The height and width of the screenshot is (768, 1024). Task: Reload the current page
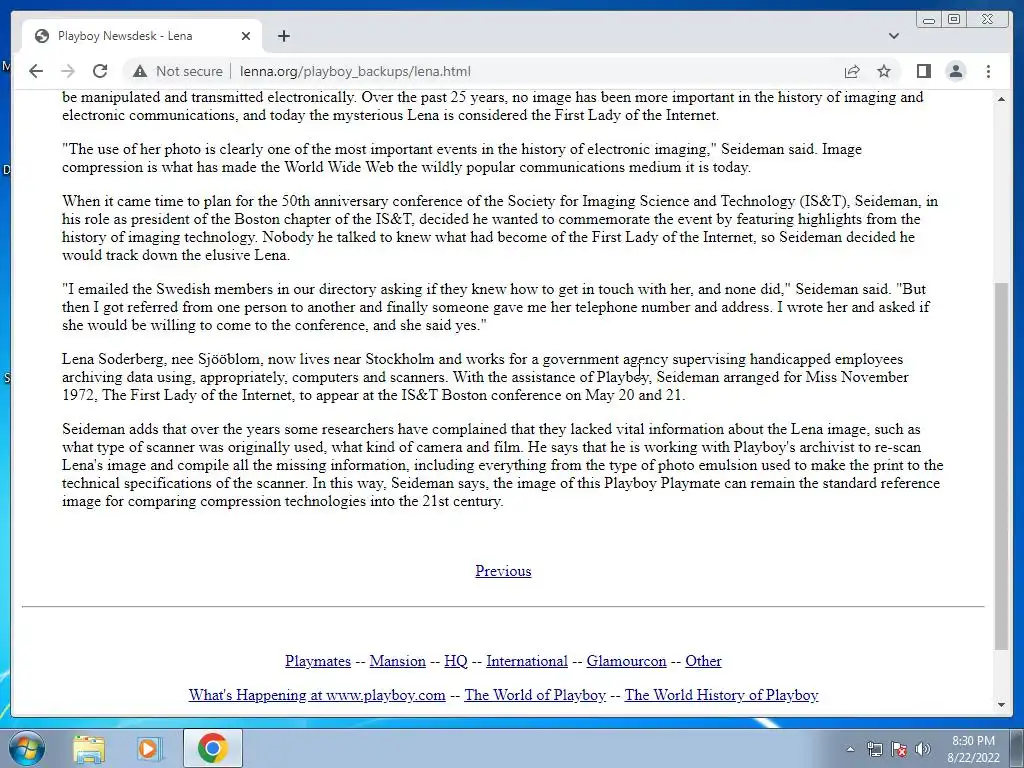100,71
